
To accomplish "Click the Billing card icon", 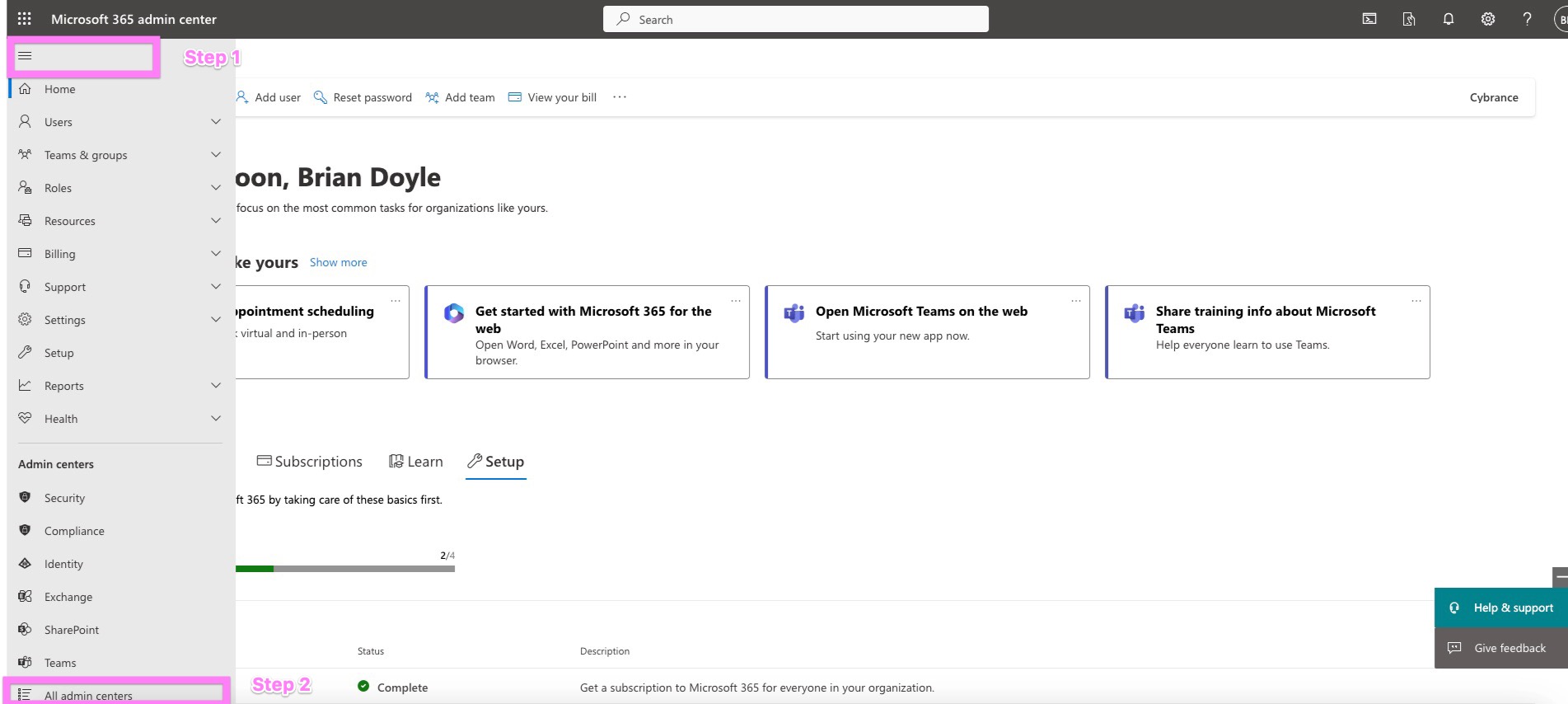I will pos(25,253).
